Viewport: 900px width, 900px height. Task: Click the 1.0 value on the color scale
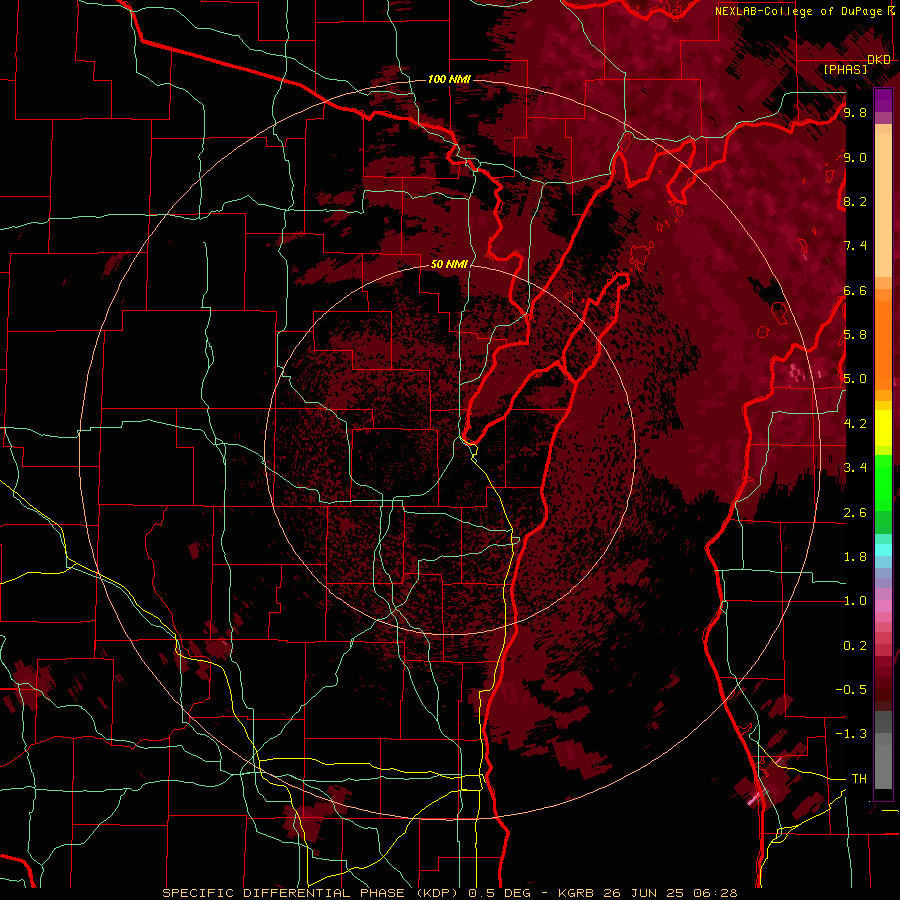(855, 601)
